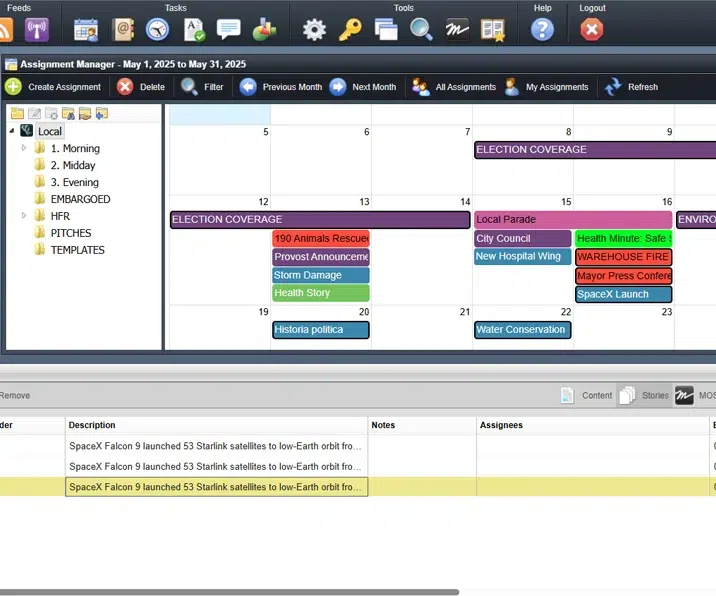The width and height of the screenshot is (716, 596).
Task: Select the Provost Announcement assignment
Action: [321, 257]
